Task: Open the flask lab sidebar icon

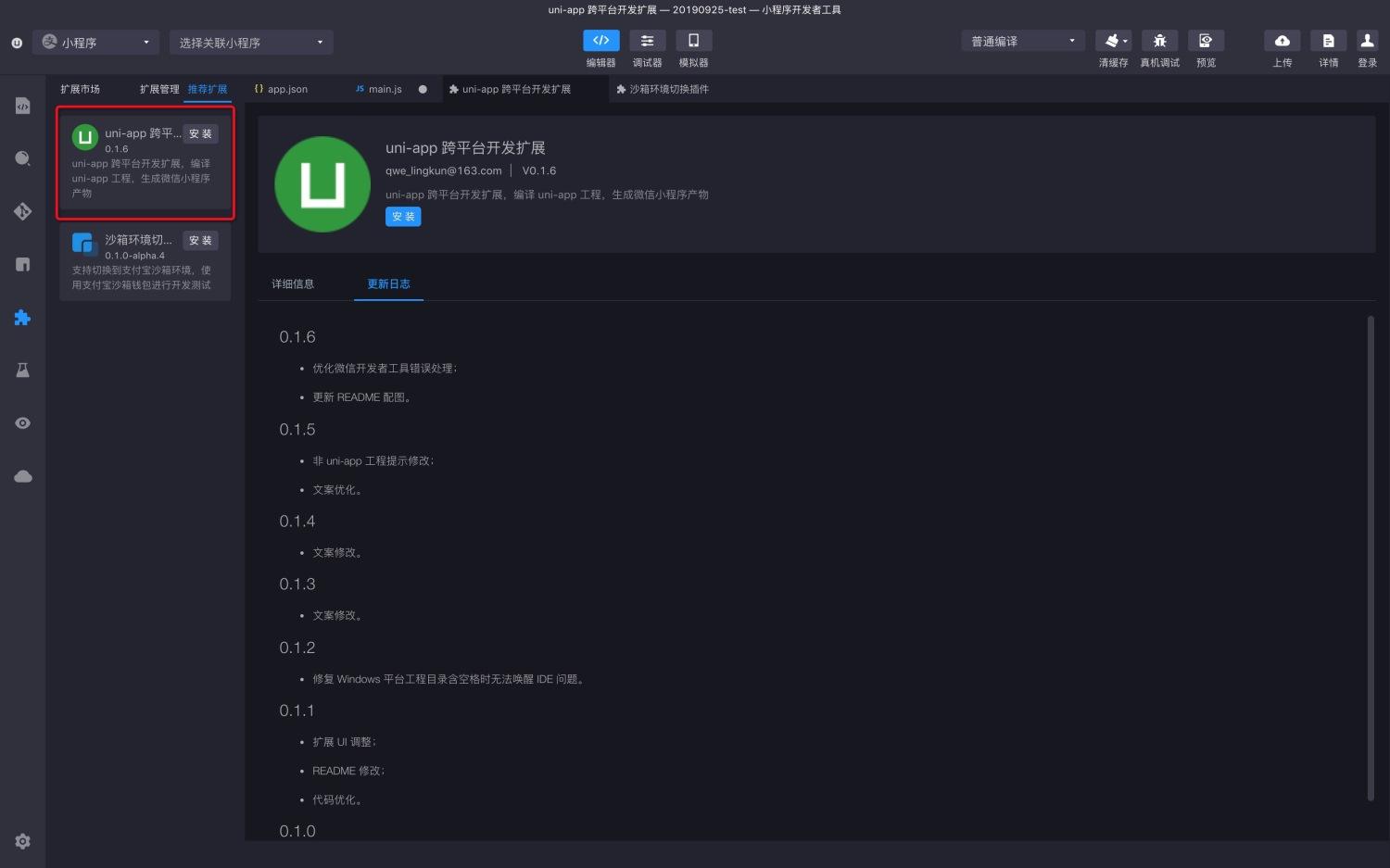Action: coord(23,371)
